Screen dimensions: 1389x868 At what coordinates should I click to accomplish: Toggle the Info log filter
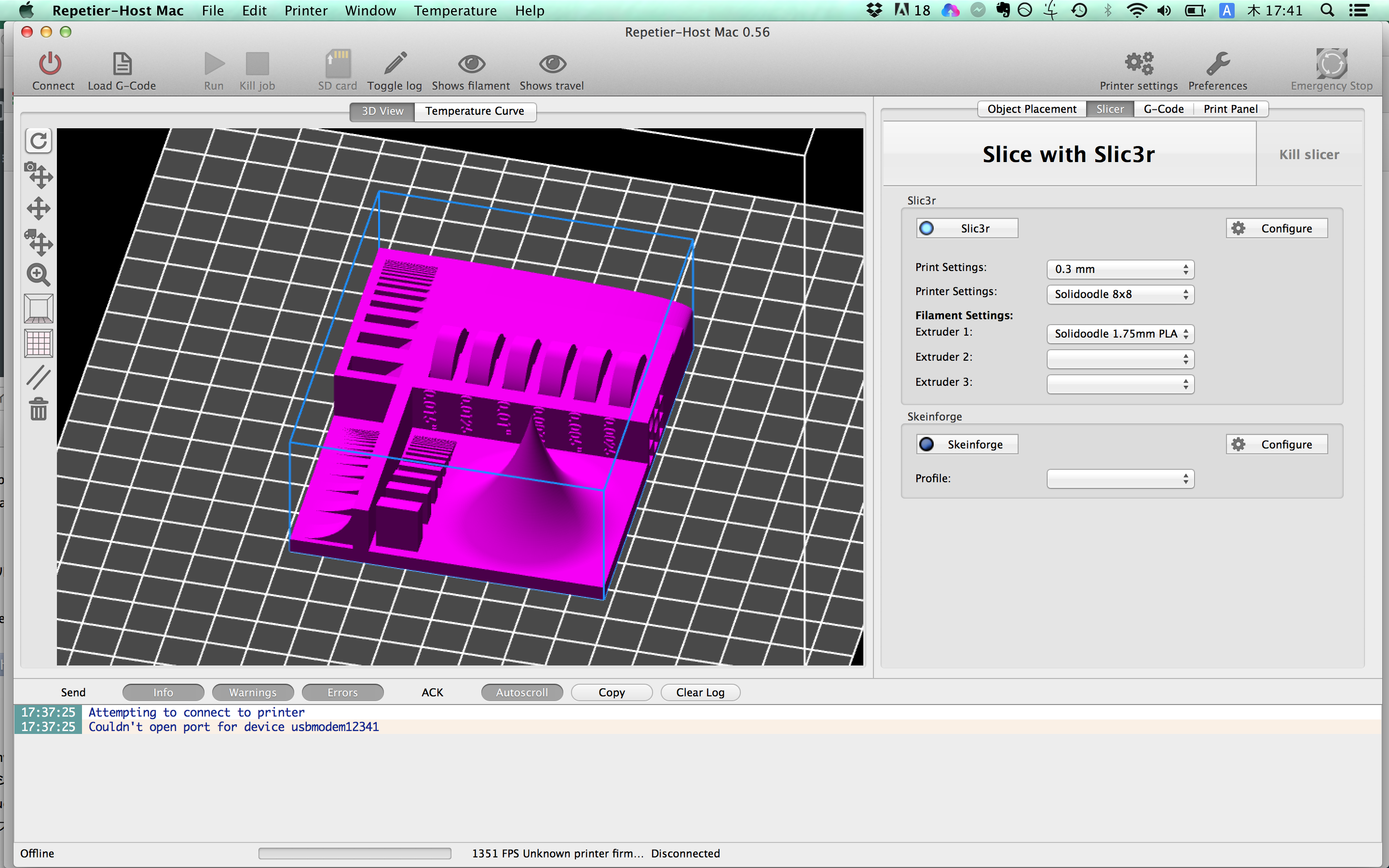tap(163, 692)
